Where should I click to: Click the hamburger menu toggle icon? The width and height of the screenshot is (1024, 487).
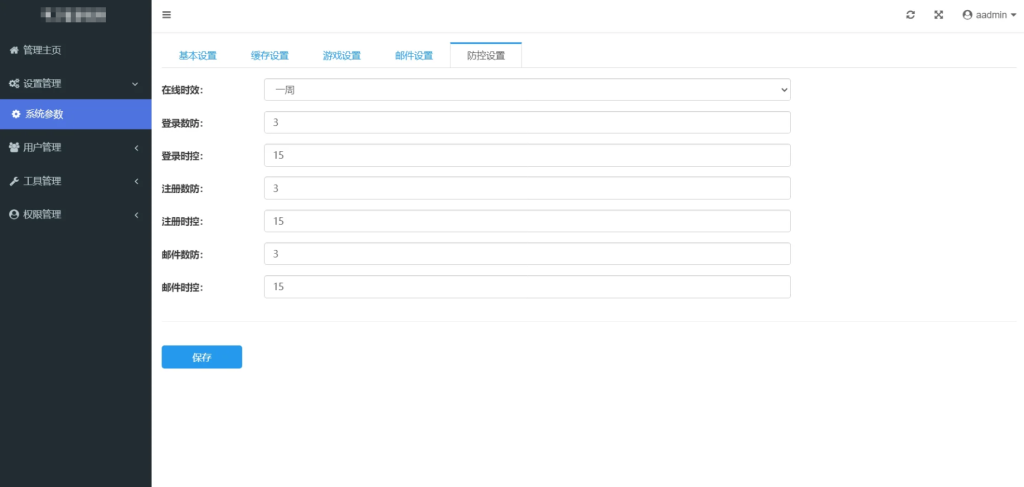[166, 15]
